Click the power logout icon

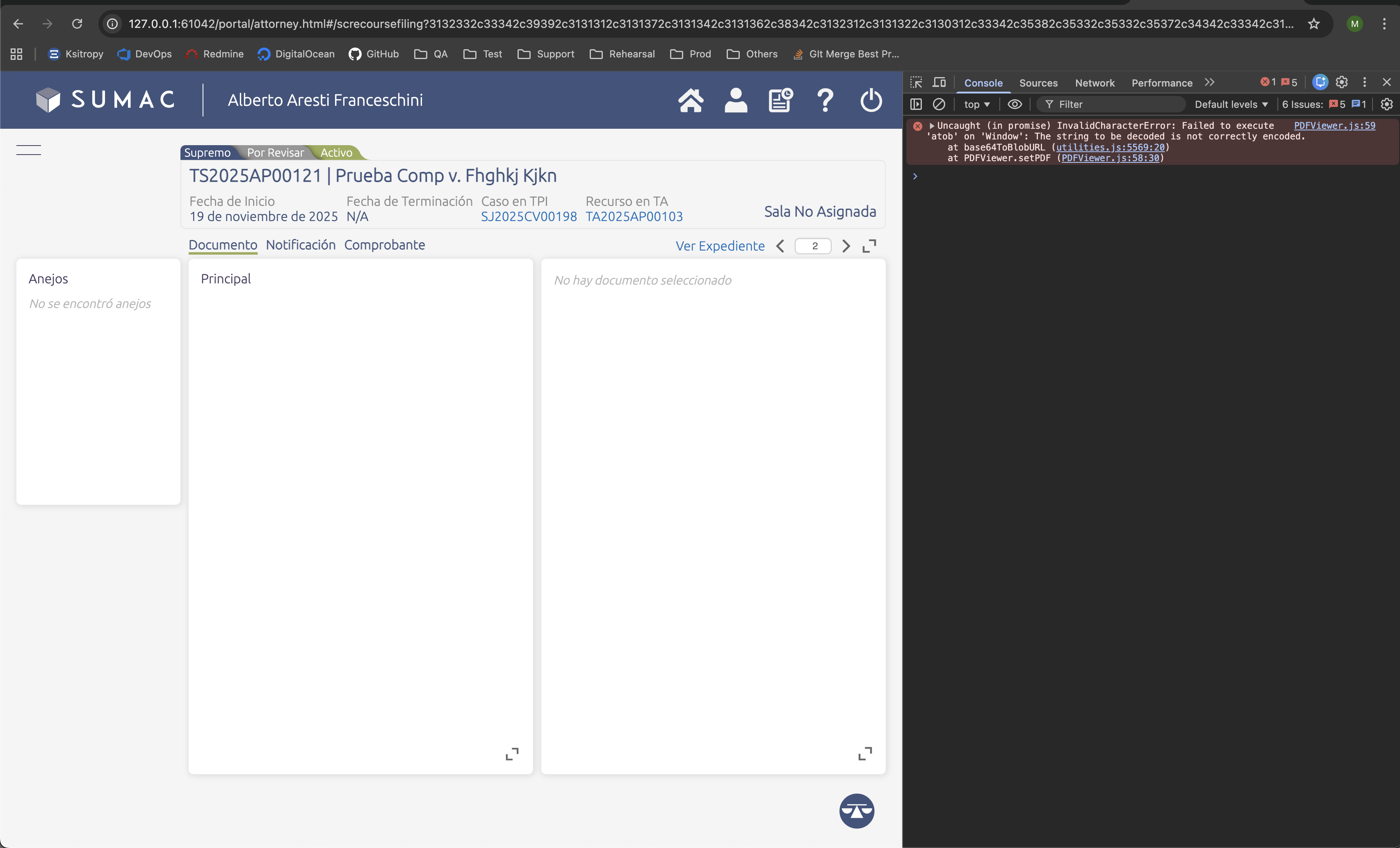pyautogui.click(x=871, y=100)
